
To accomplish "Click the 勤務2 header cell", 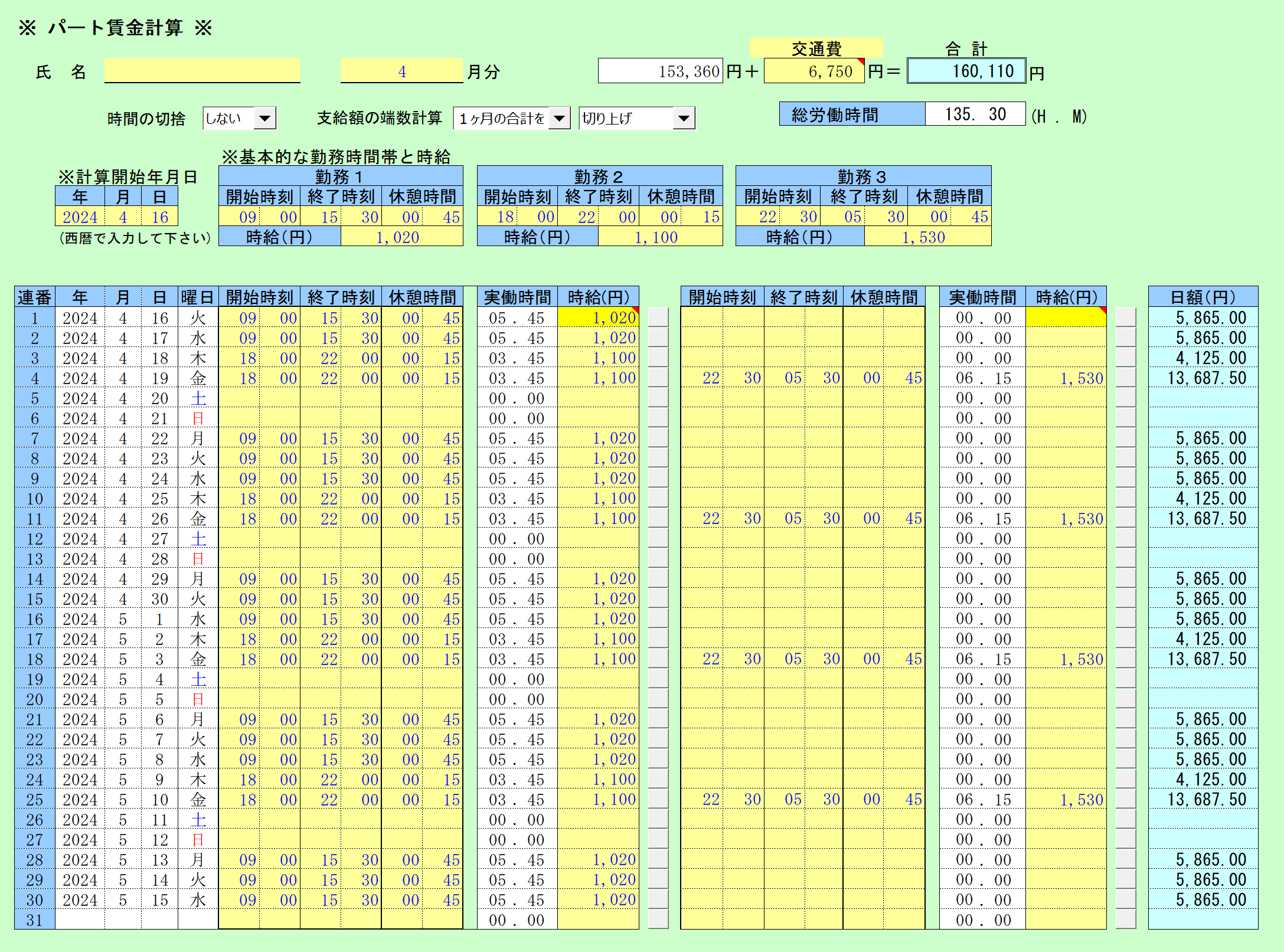I will [600, 176].
